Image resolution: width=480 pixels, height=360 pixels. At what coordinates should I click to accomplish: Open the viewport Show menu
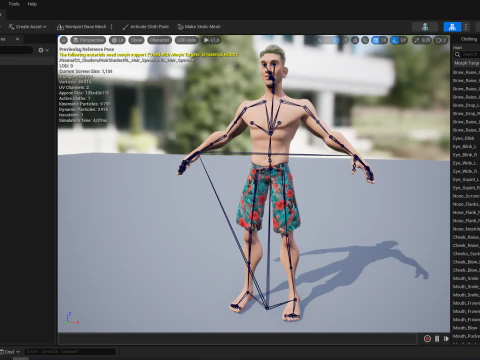(x=136, y=40)
